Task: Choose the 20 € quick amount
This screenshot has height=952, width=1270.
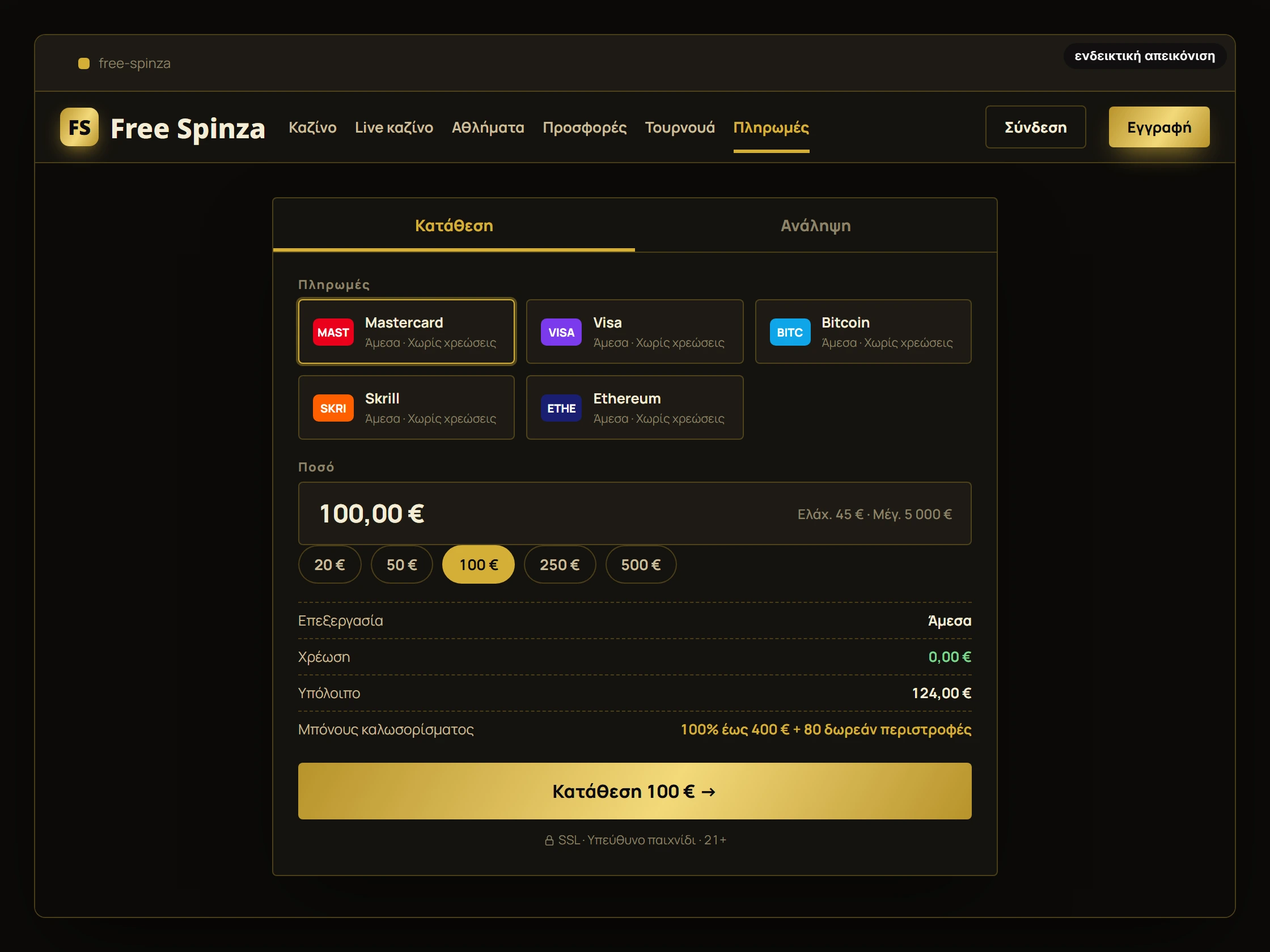Action: (329, 564)
